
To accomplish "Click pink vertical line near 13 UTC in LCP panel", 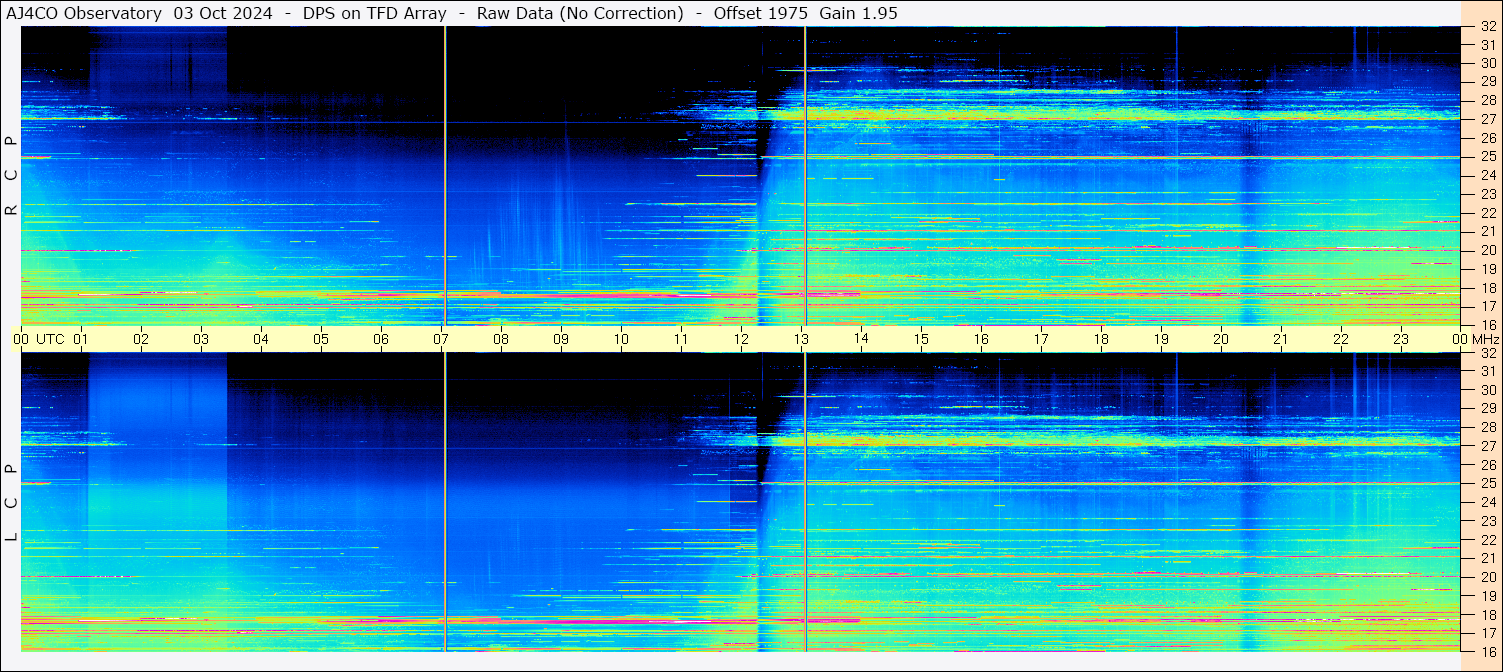I will (805, 520).
